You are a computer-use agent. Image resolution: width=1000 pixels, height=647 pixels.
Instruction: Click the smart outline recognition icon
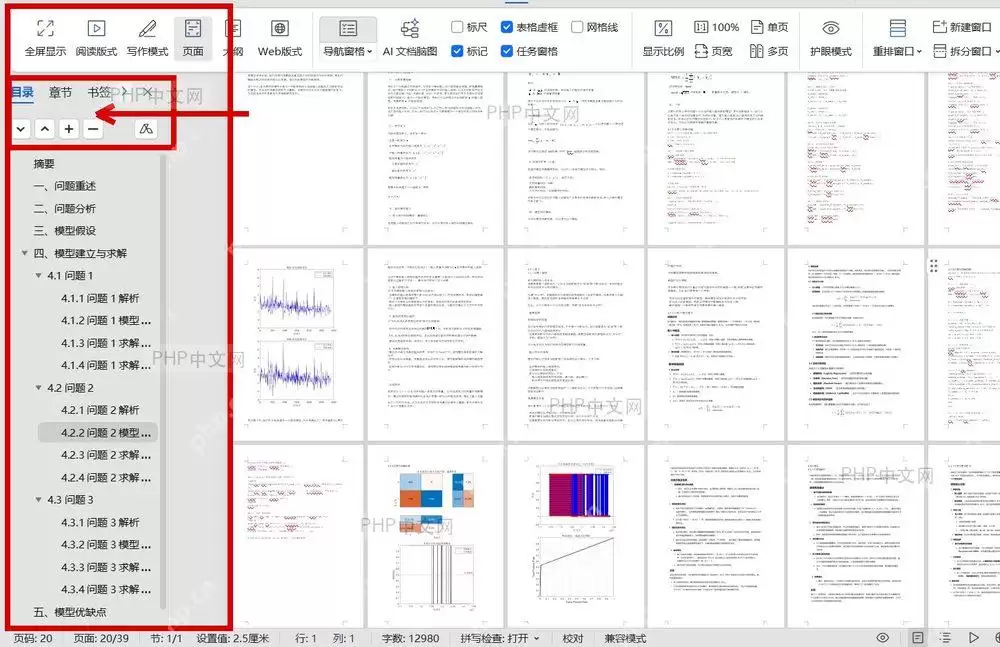146,129
